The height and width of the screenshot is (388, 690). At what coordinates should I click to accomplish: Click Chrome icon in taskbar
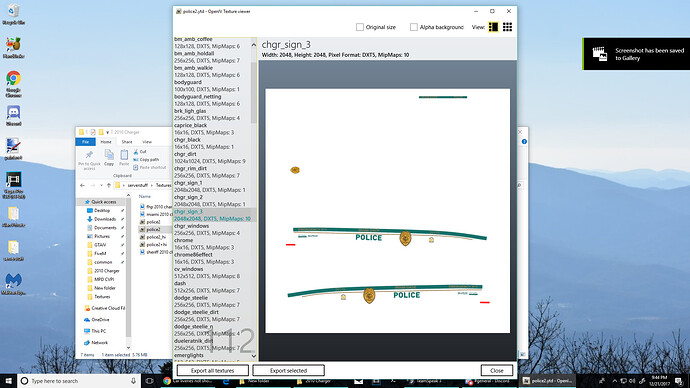(x=167, y=381)
